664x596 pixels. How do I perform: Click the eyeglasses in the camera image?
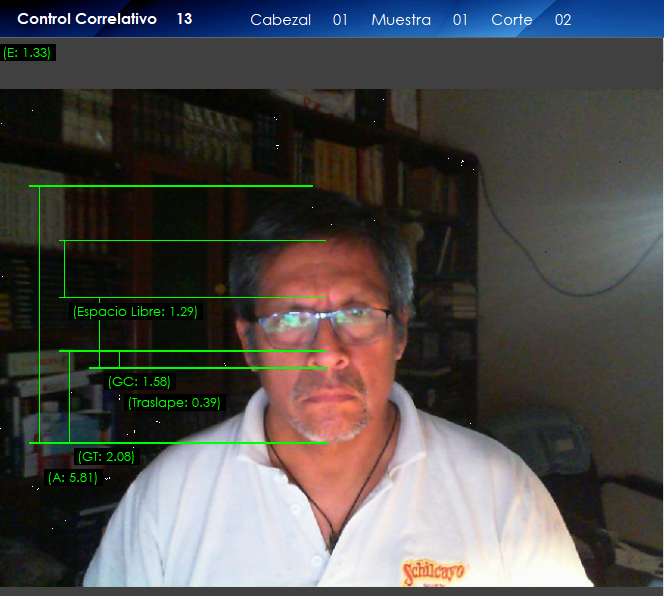pyautogui.click(x=320, y=325)
